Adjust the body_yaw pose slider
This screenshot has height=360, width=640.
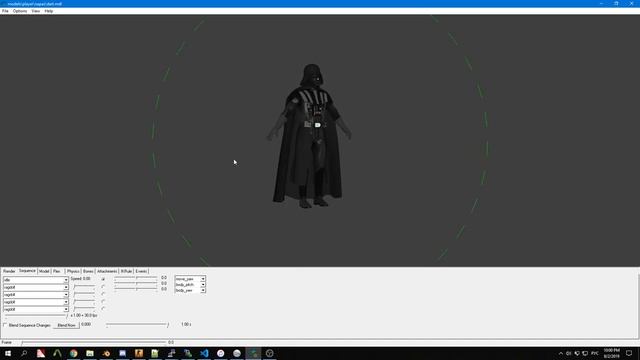click(x=136, y=289)
